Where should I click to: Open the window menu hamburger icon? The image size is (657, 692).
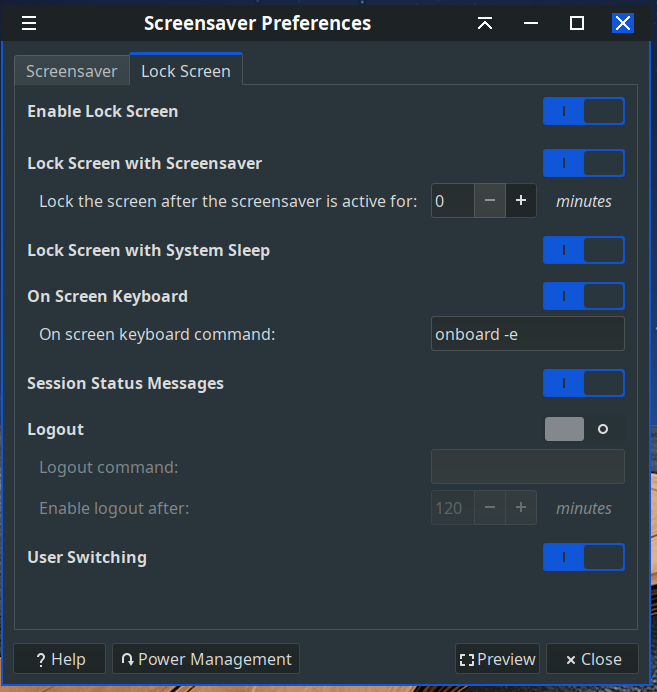pyautogui.click(x=29, y=23)
